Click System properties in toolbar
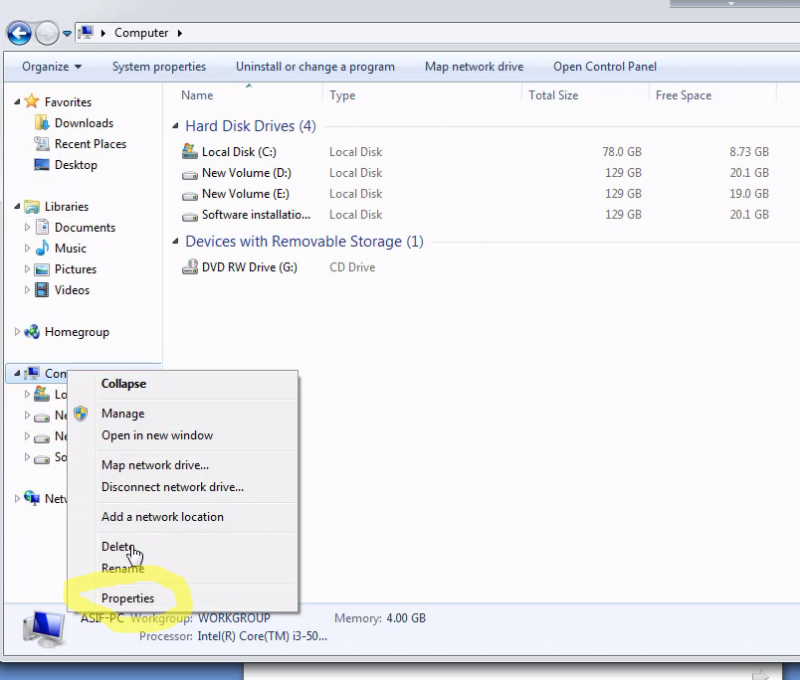 [159, 67]
